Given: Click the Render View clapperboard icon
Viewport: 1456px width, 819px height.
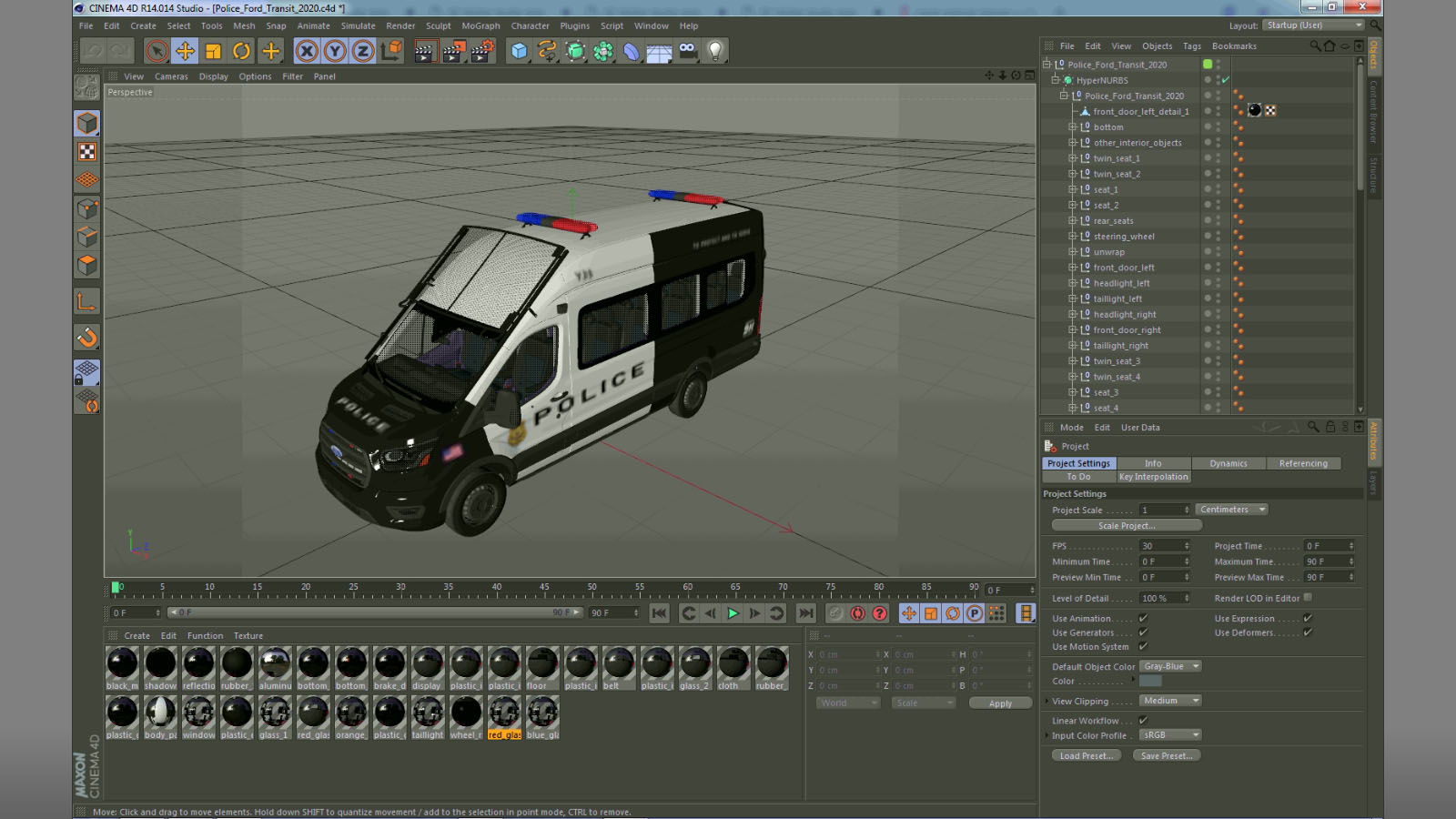Looking at the screenshot, I should pyautogui.click(x=424, y=51).
